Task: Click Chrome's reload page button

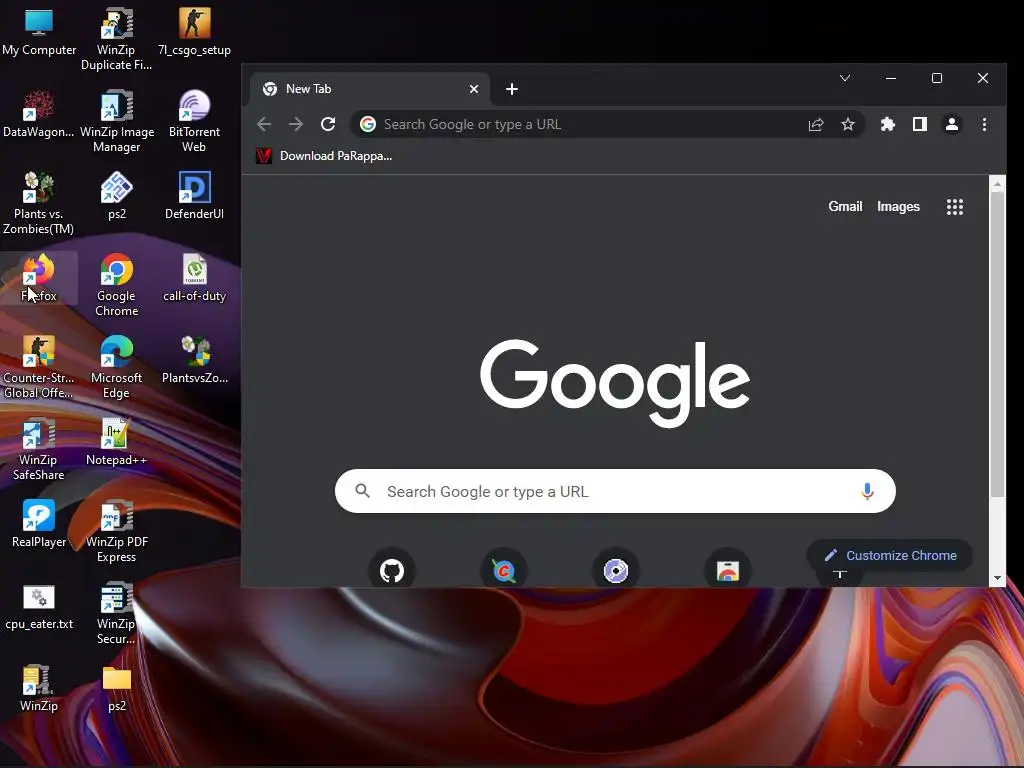Action: click(x=328, y=124)
